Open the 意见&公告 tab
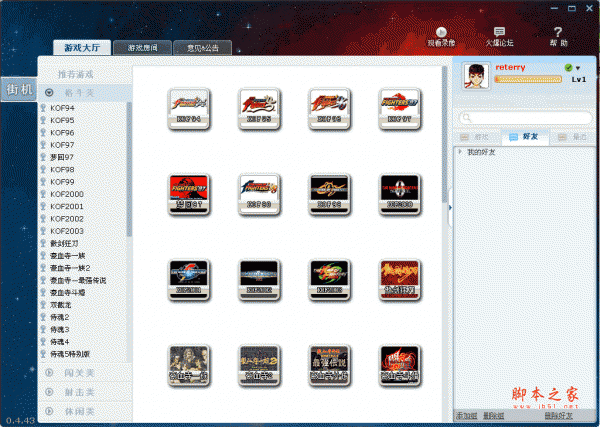600x427 pixels. pyautogui.click(x=202, y=48)
